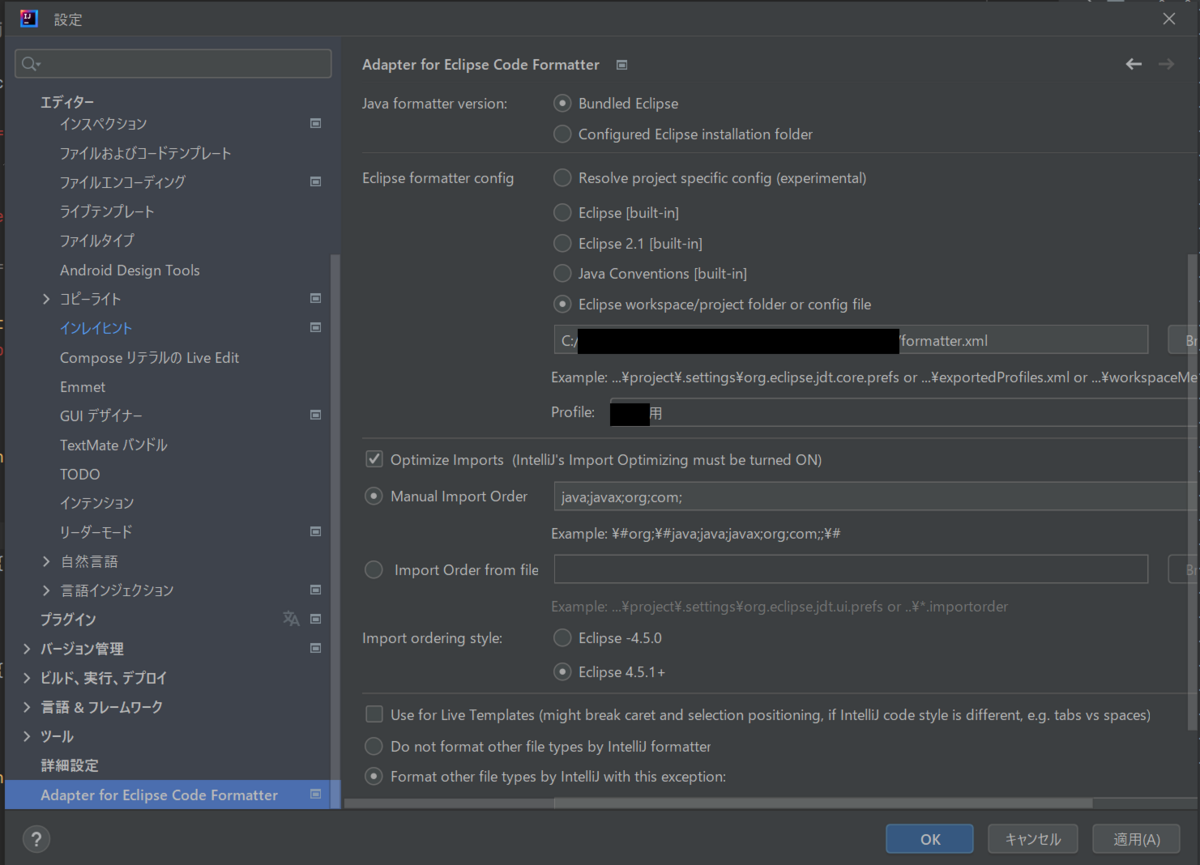Toggle the Optimize Imports checkbox
The image size is (1200, 865).
click(x=374, y=459)
